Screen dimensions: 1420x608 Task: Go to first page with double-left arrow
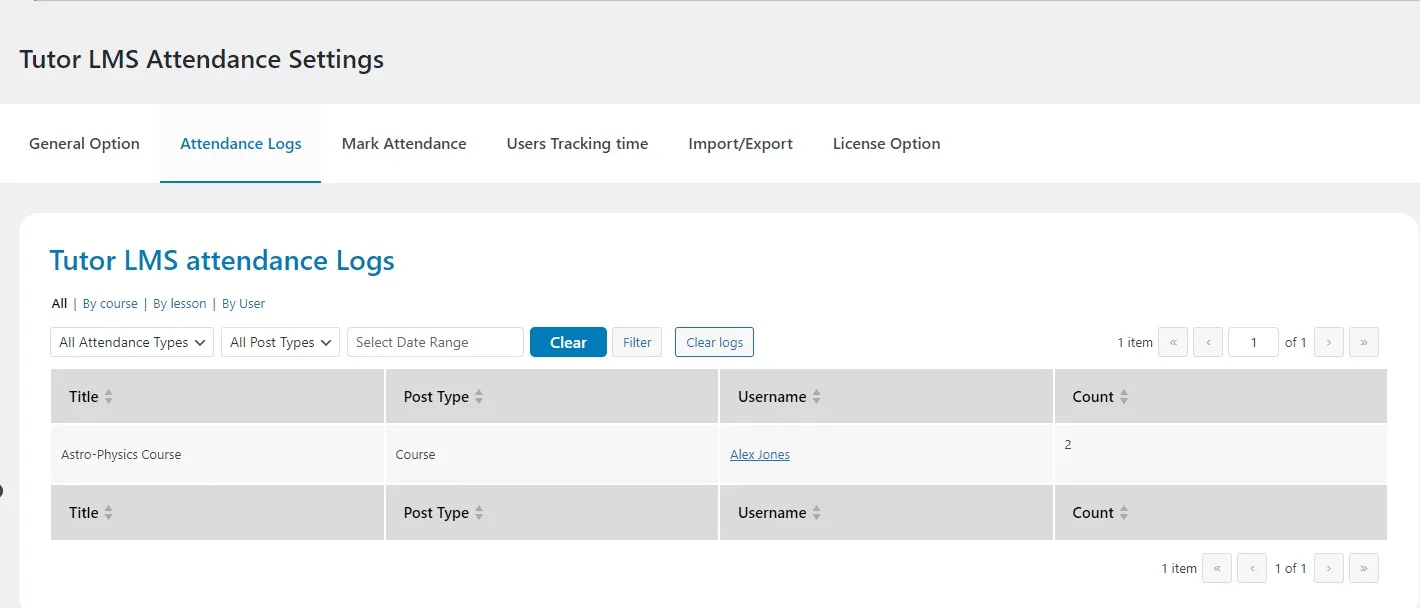click(x=1173, y=342)
